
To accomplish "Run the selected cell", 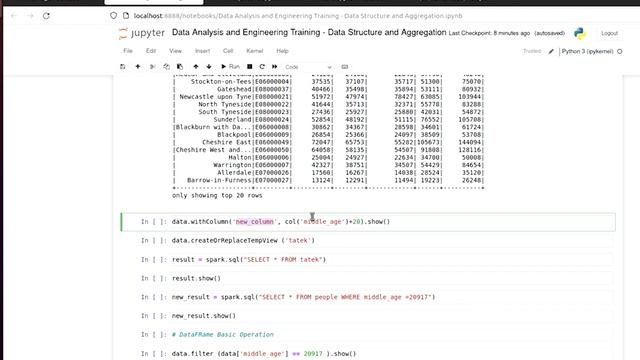I will [x=230, y=67].
